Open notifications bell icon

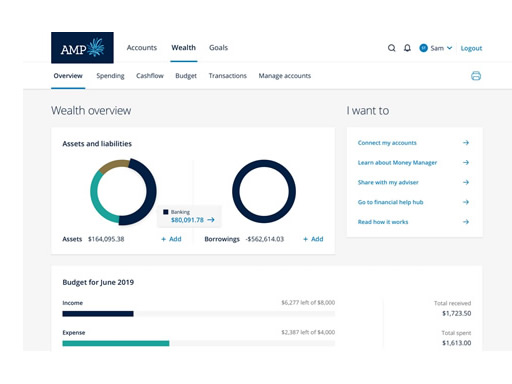click(x=407, y=48)
